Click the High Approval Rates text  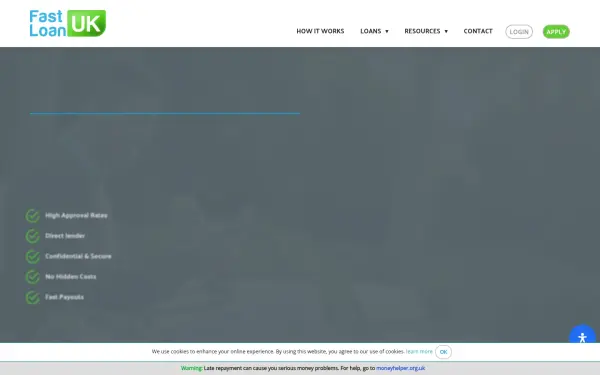point(76,215)
